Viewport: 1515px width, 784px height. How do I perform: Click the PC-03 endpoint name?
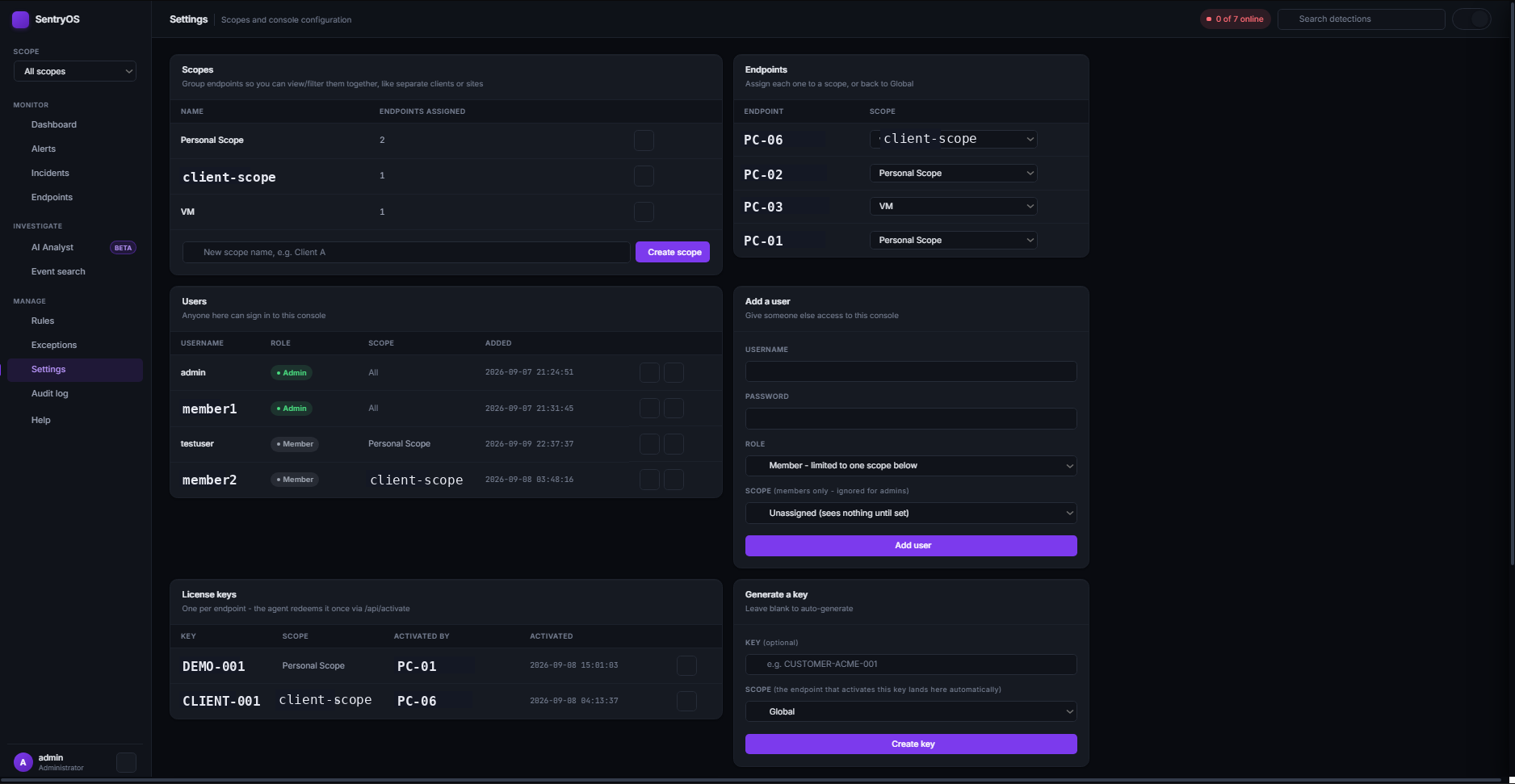coord(763,207)
